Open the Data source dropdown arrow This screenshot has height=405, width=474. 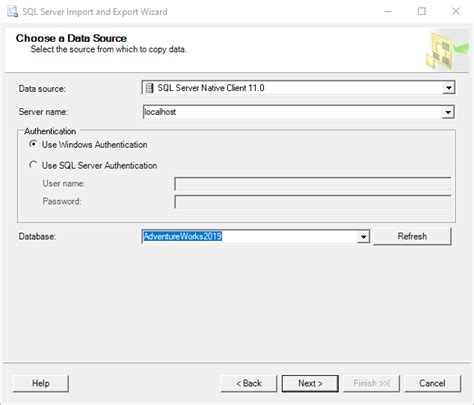coord(449,88)
